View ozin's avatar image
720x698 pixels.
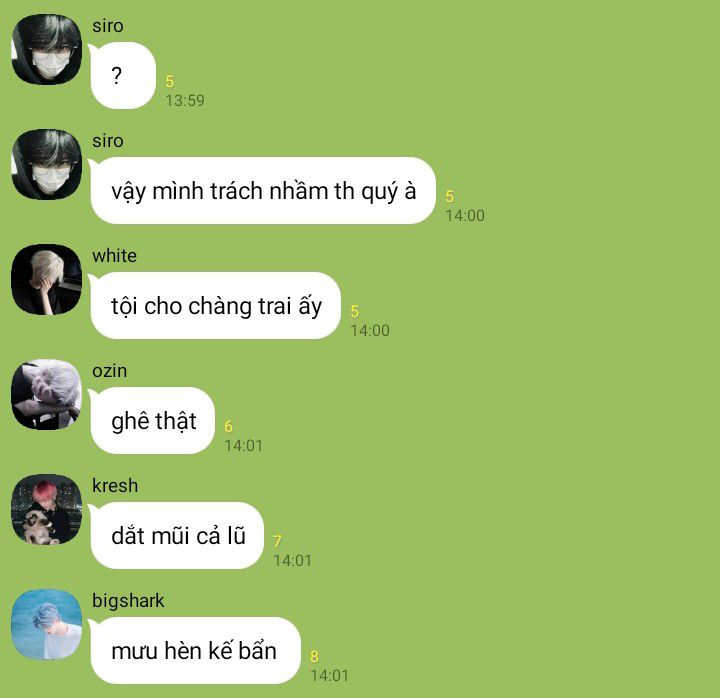point(46,394)
